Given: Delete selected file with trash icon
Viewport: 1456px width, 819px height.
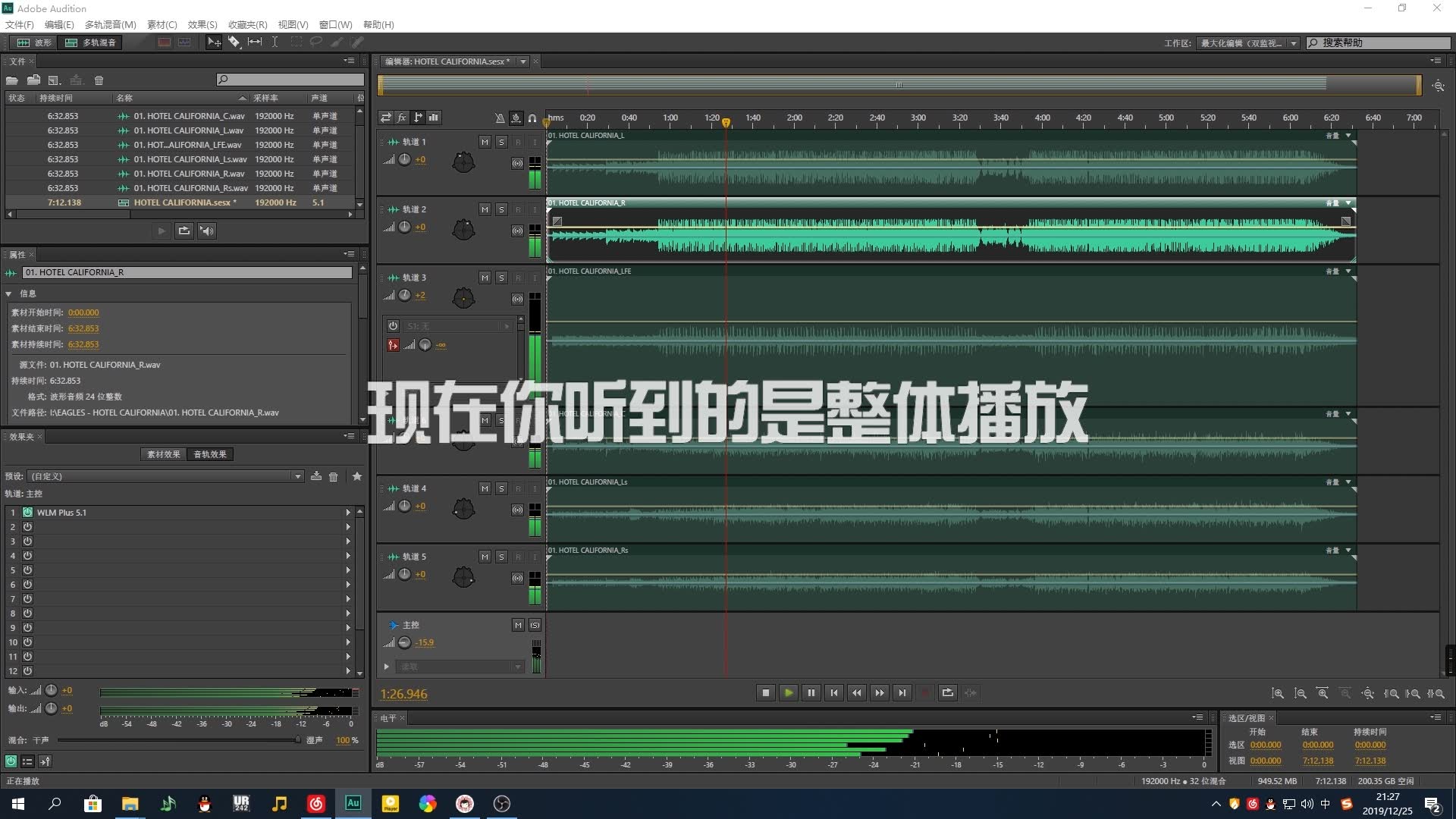Looking at the screenshot, I should [99, 80].
